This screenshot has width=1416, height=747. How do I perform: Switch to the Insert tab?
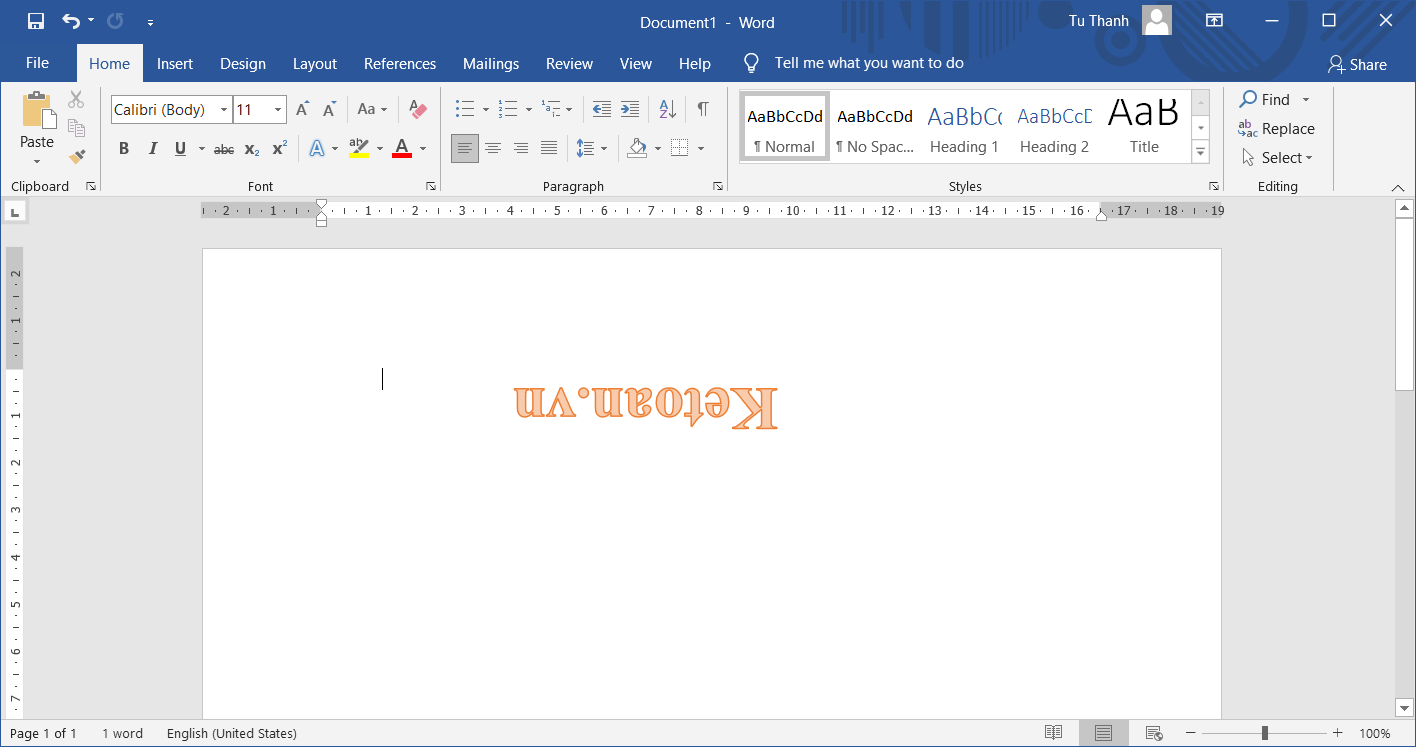pyautogui.click(x=175, y=64)
